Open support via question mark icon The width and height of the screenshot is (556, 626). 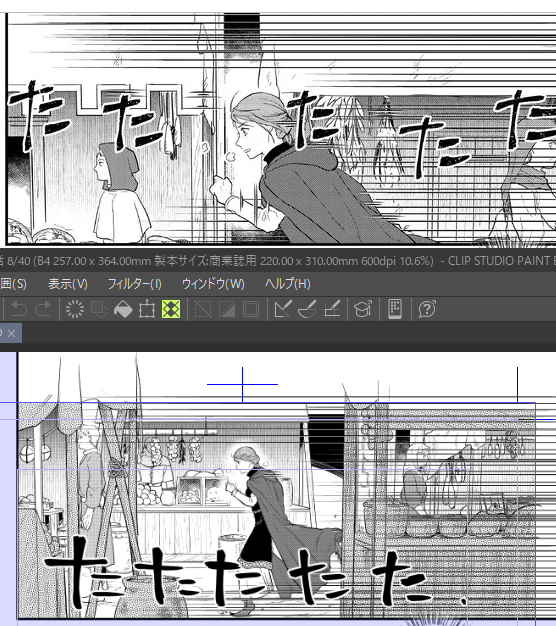pos(427,309)
